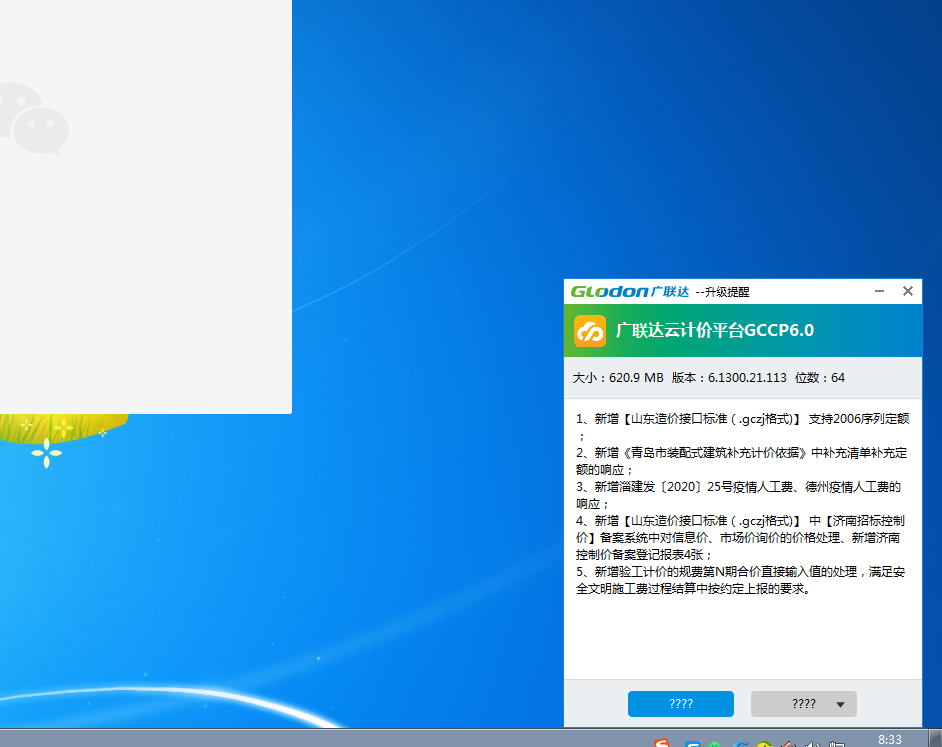Click the Show Desktop button at the taskbar end
The image size is (942, 747).
pos(935,739)
